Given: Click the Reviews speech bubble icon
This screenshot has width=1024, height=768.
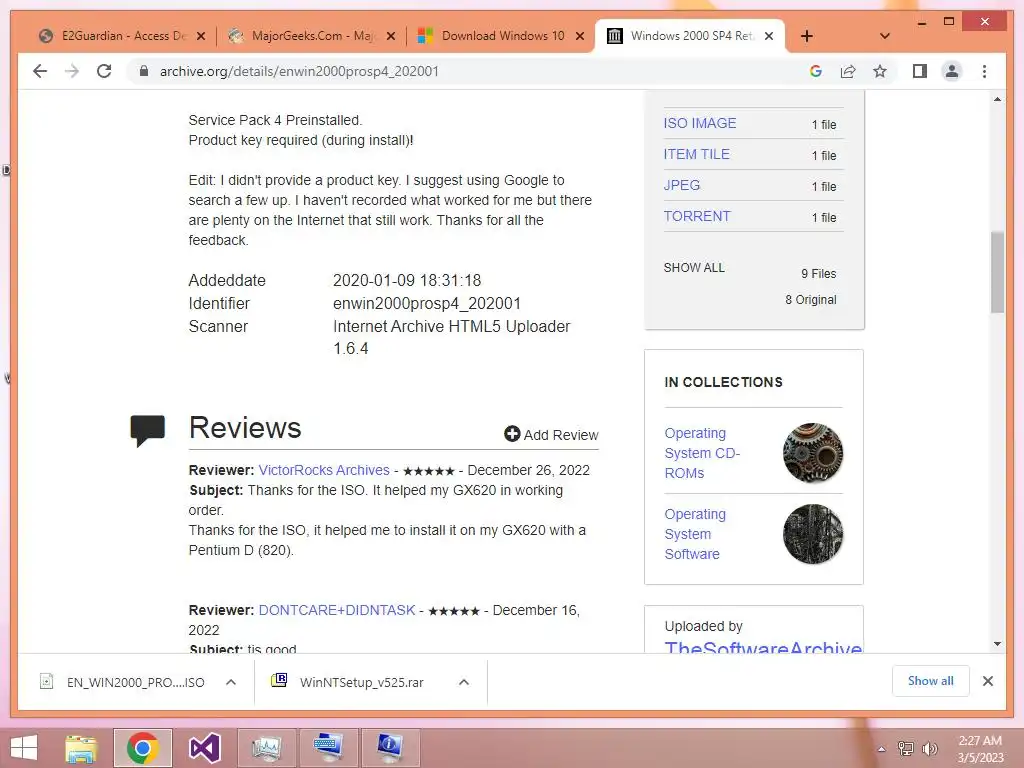Looking at the screenshot, I should point(148,431).
